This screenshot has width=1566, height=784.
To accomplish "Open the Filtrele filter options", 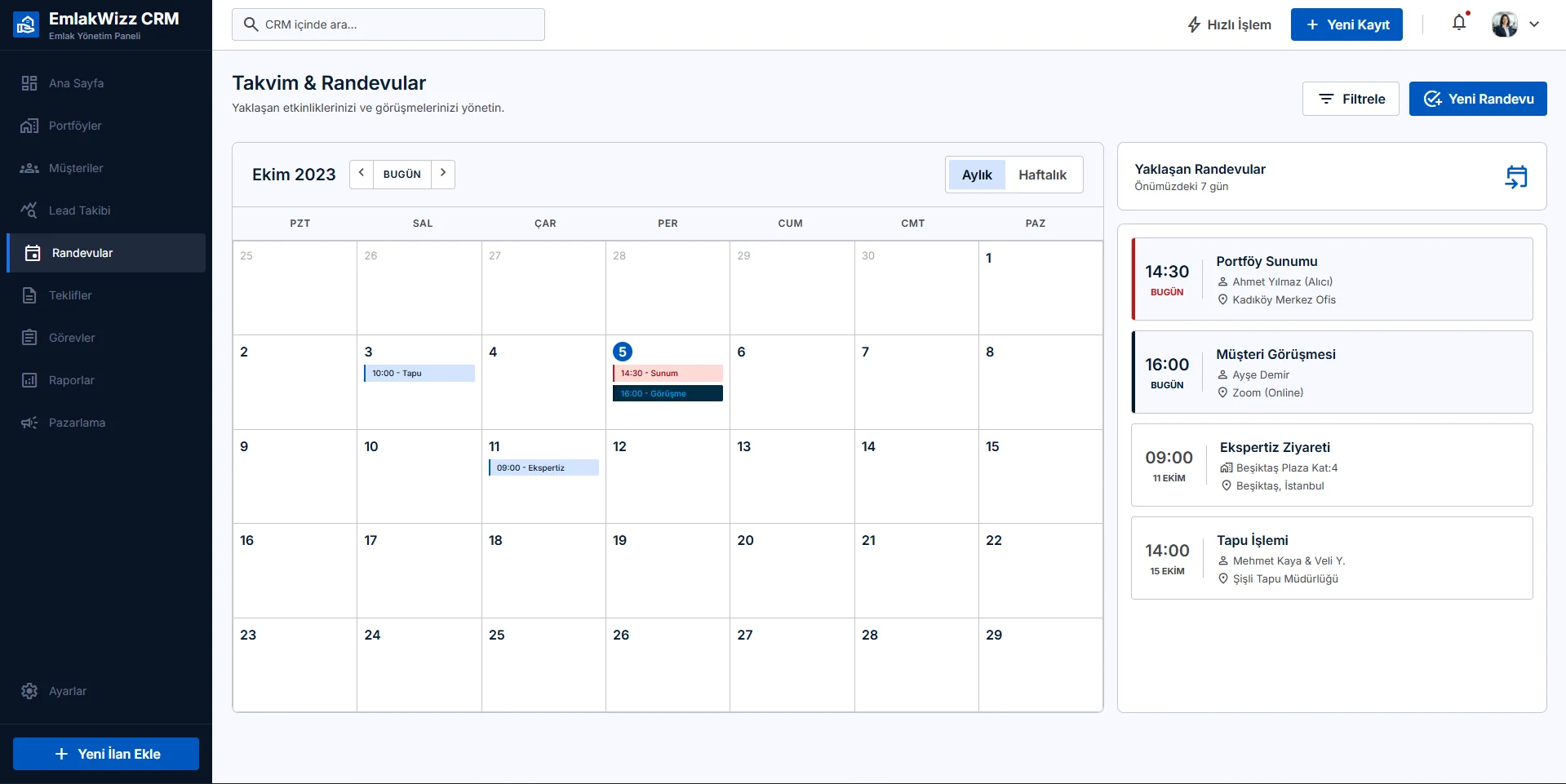I will (x=1351, y=99).
